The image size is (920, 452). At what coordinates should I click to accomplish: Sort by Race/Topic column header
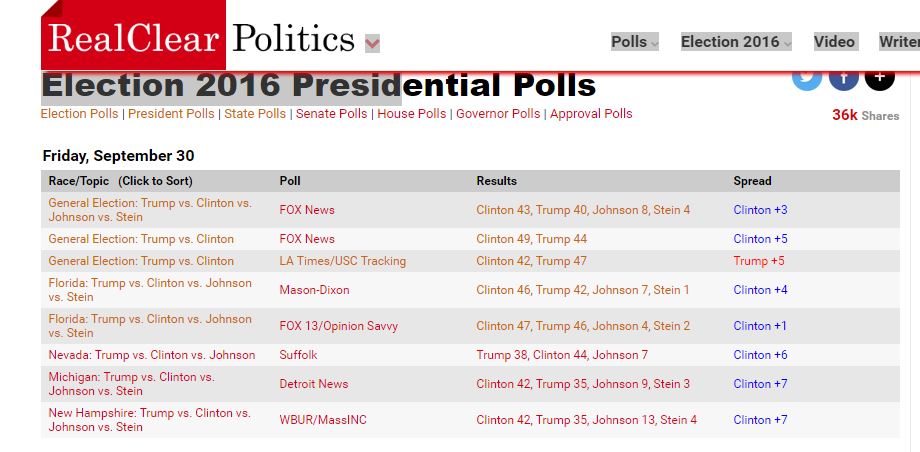pos(120,181)
